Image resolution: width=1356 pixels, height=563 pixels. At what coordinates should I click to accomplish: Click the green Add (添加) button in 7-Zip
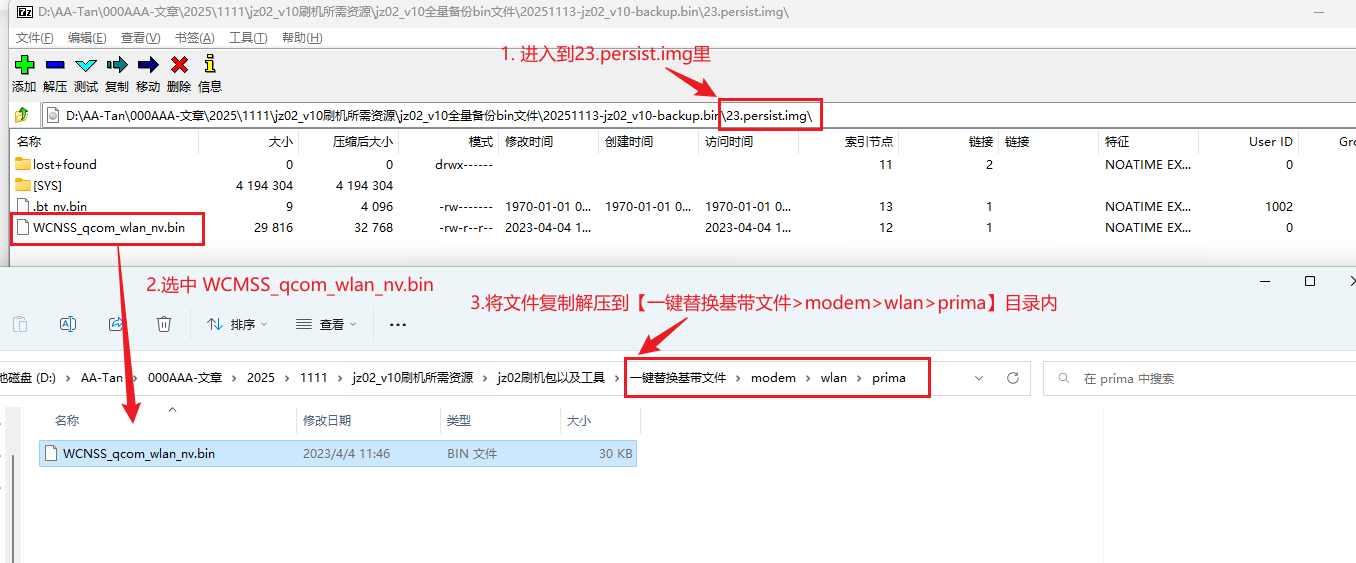[24, 66]
